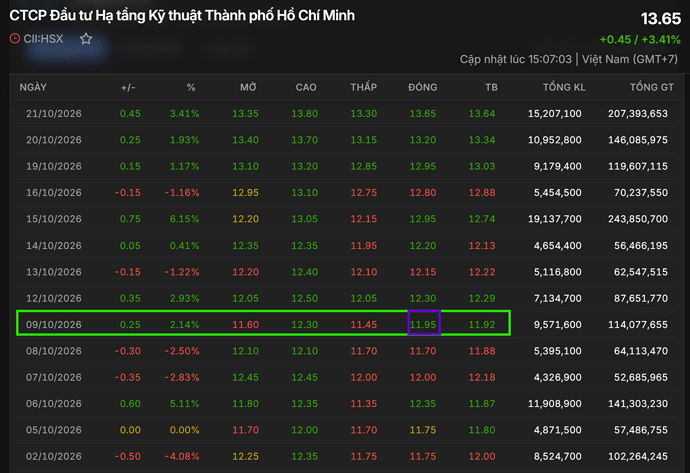Click the THẤP column header

point(363,87)
